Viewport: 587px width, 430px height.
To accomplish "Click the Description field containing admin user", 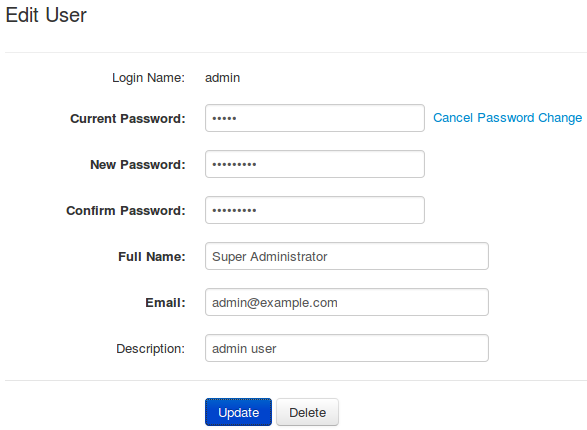I will 347,348.
